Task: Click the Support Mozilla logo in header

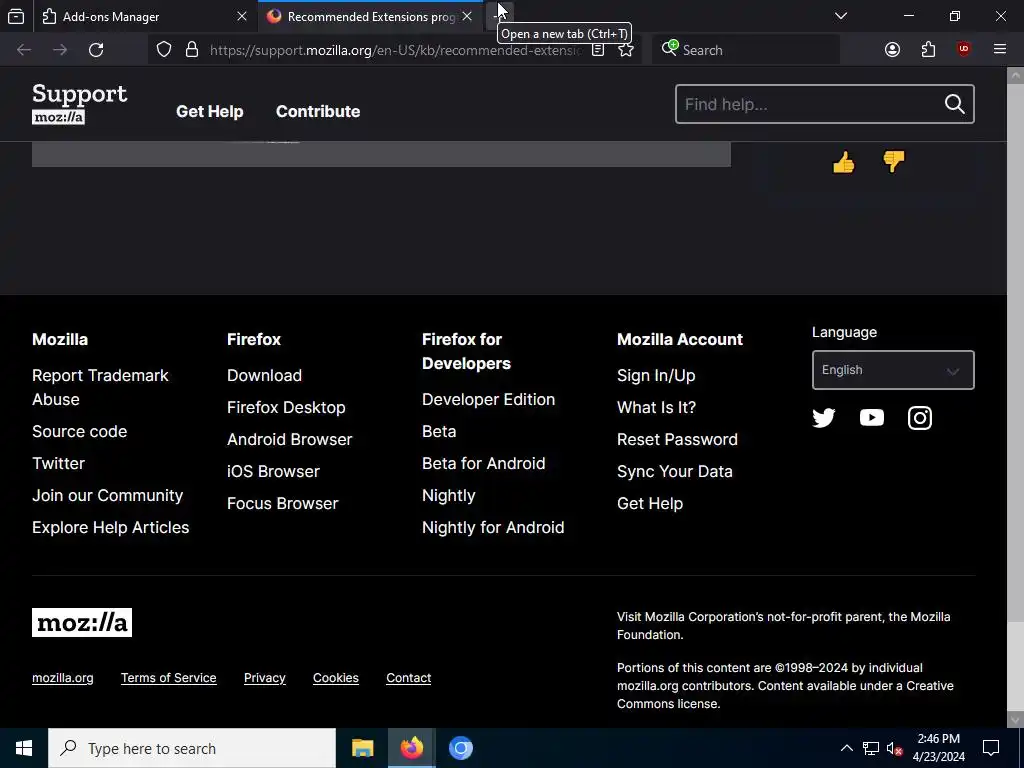Action: click(x=80, y=103)
